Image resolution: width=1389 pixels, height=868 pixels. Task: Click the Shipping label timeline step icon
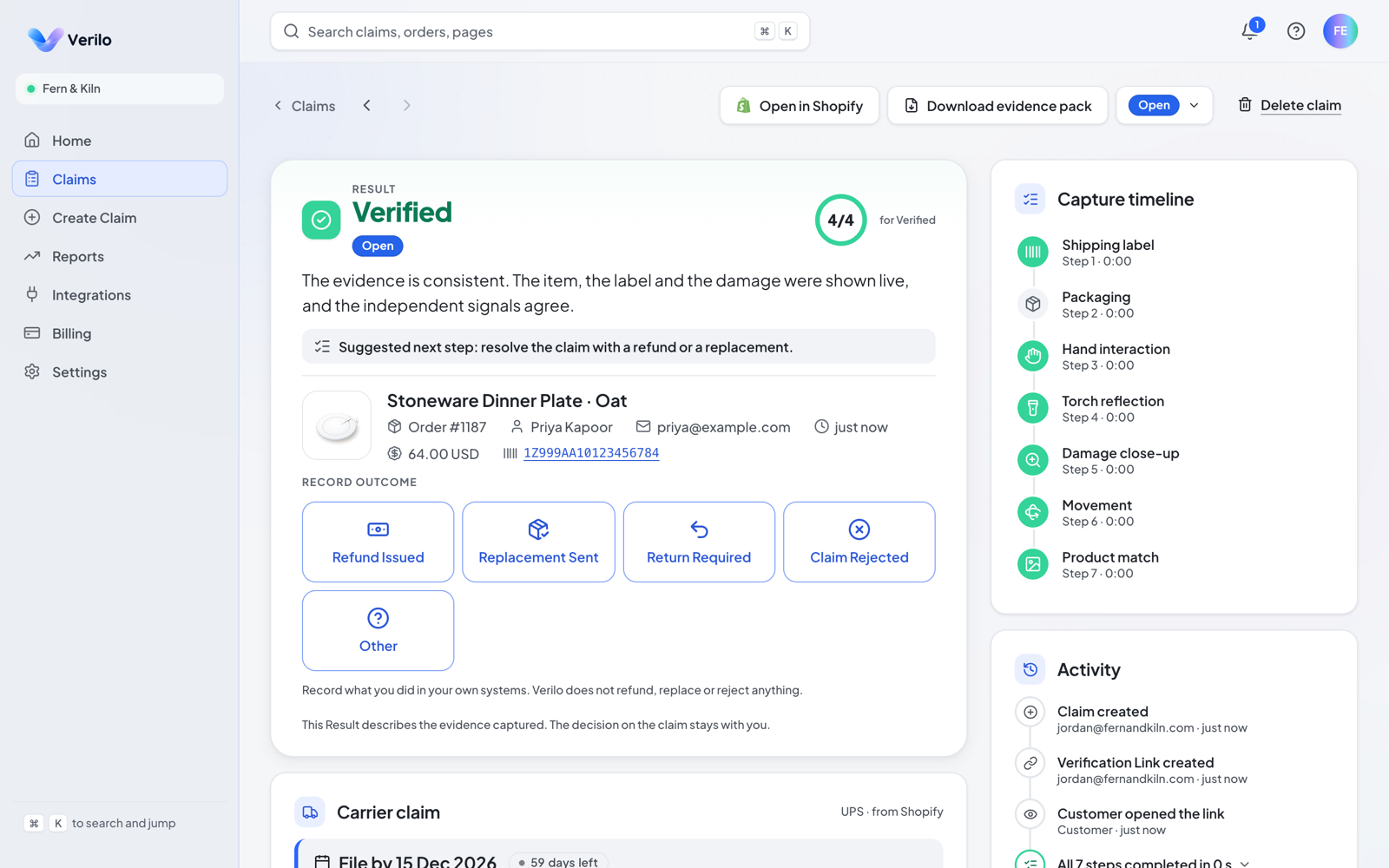click(x=1032, y=253)
